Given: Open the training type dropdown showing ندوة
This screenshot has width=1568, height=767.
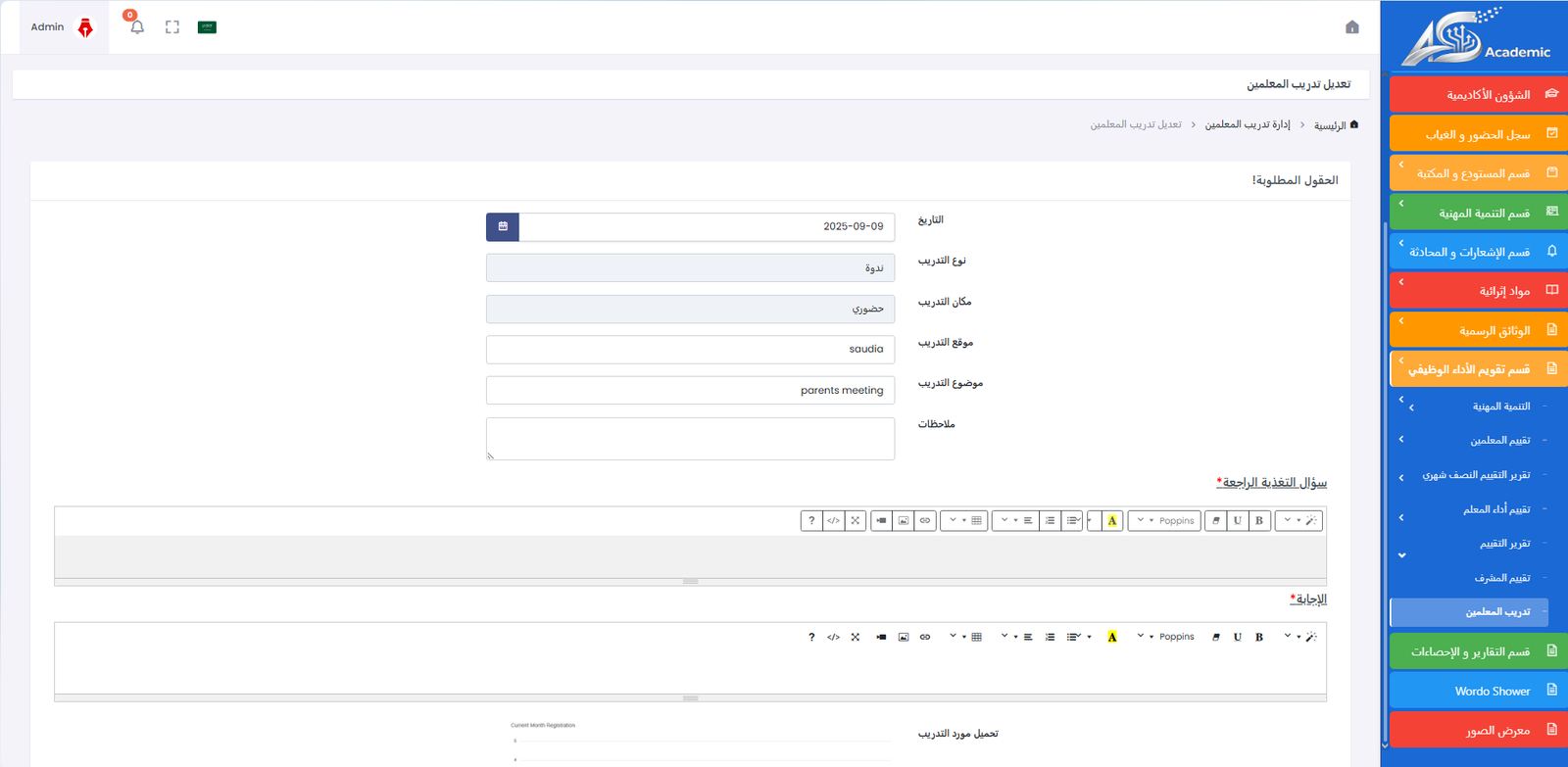Looking at the screenshot, I should tap(690, 268).
